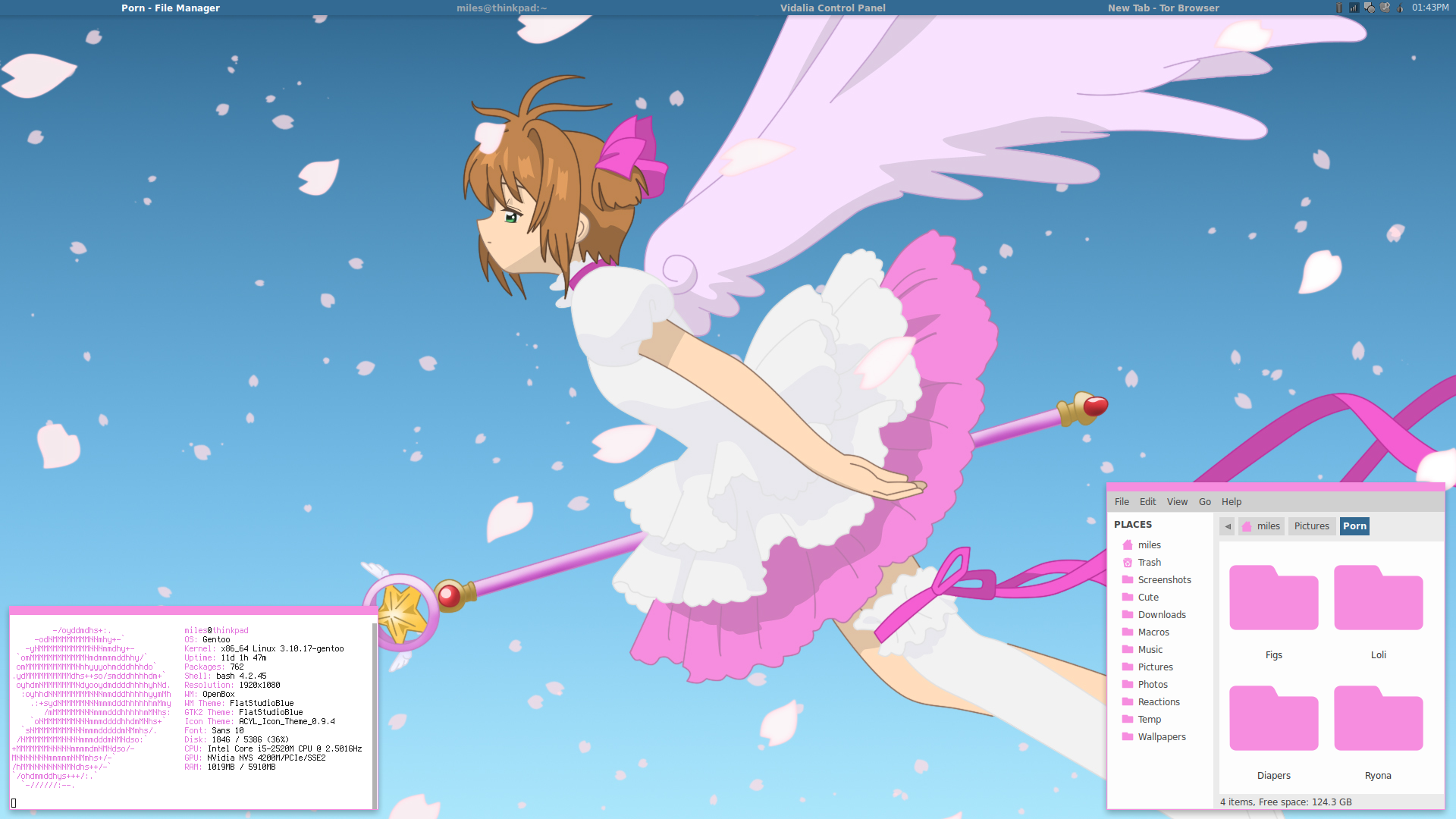Click the battery tray icon
Image resolution: width=1456 pixels, height=819 pixels.
(x=1338, y=8)
